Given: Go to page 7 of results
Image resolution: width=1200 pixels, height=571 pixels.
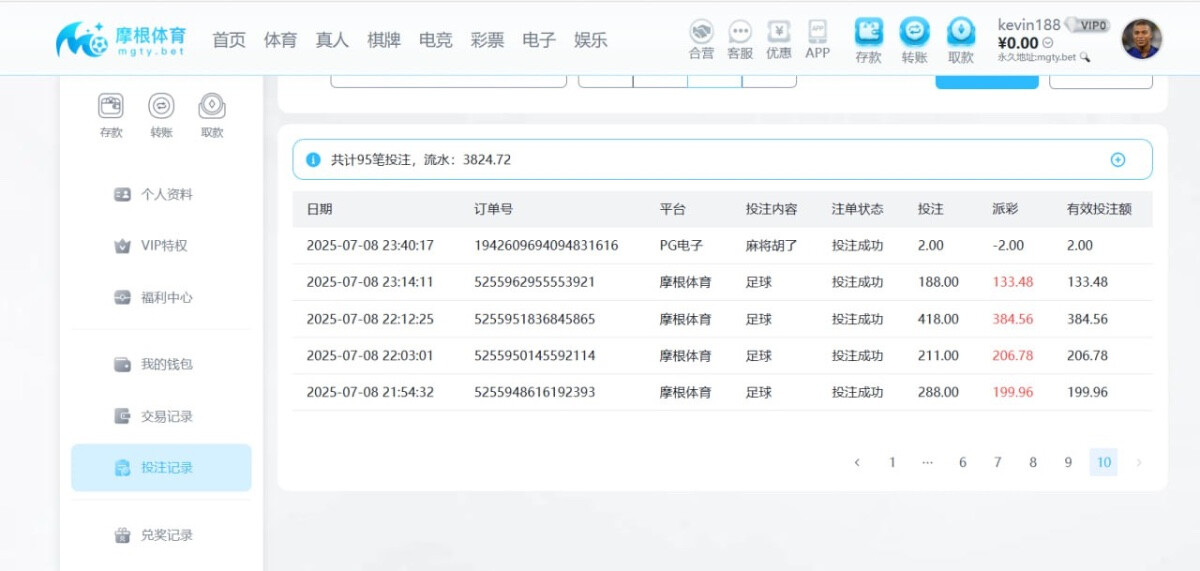Looking at the screenshot, I should (997, 462).
